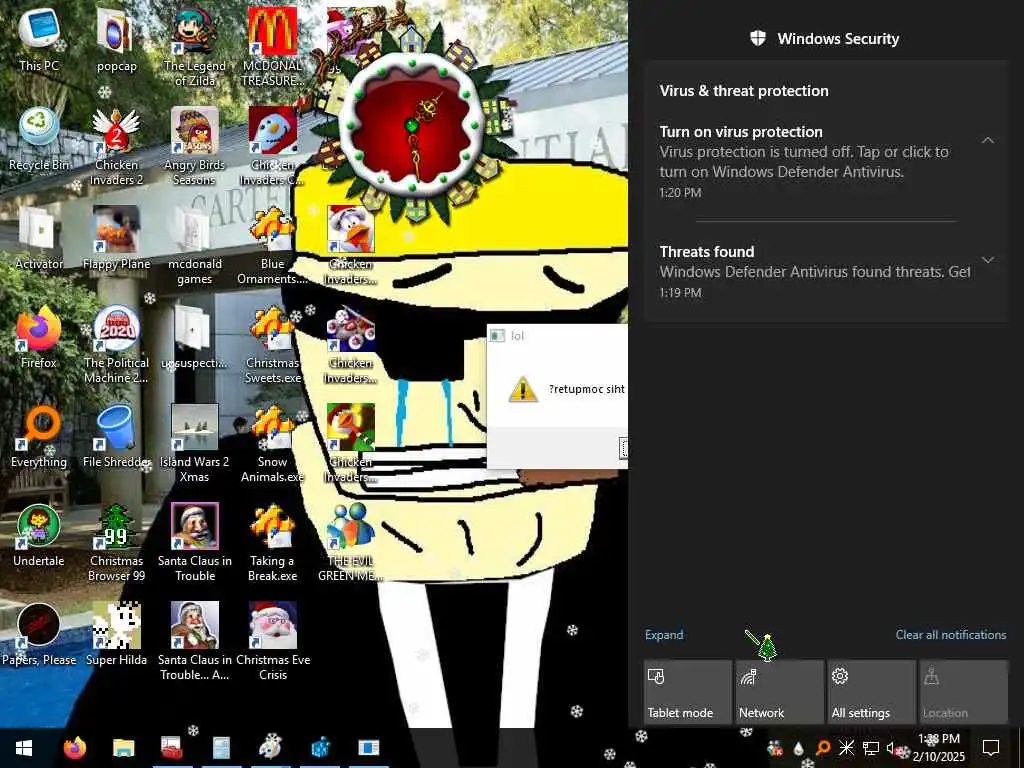
Task: Launch Island Wars 2 Xmas
Action: tap(195, 444)
